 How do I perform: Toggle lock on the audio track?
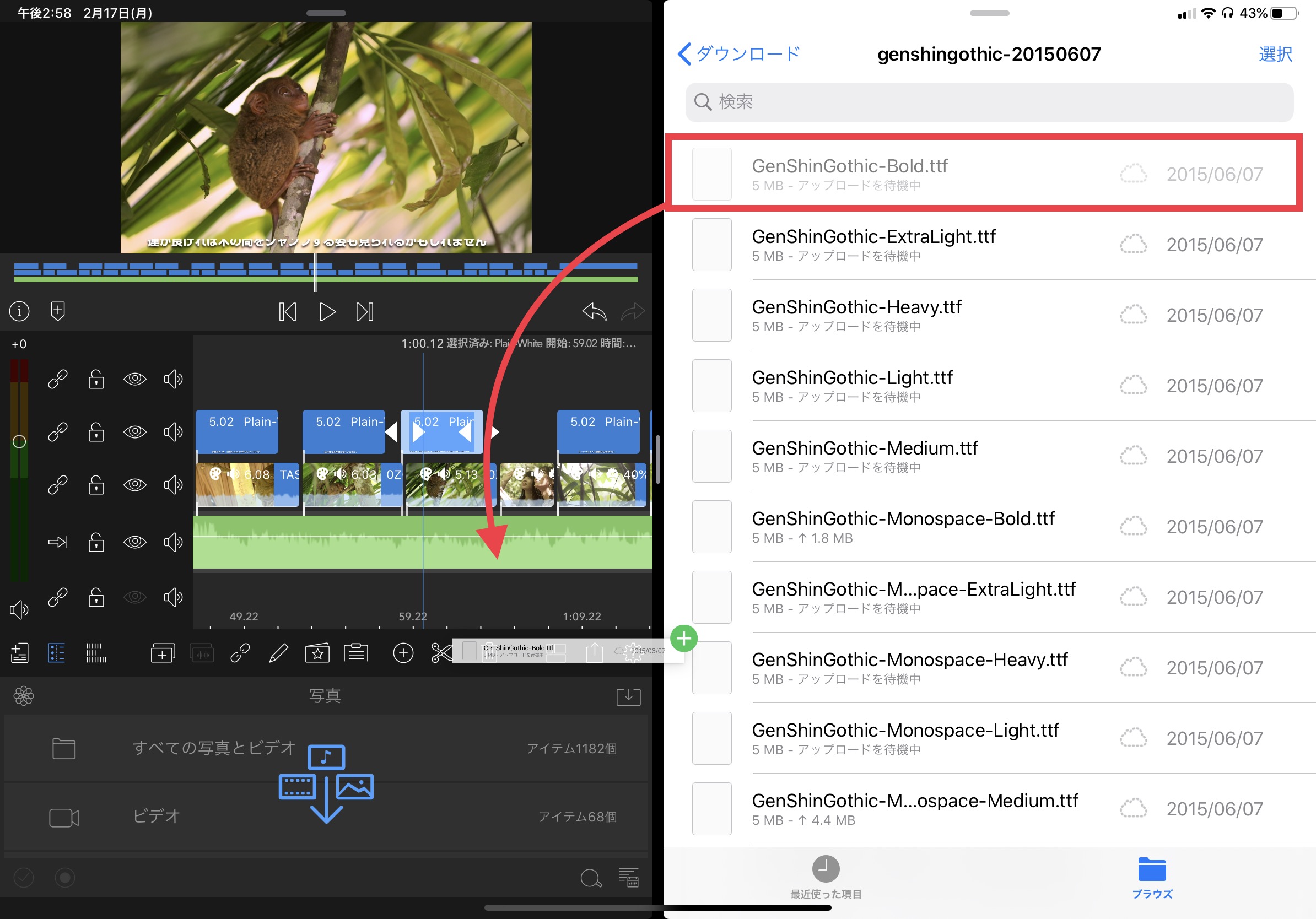96,542
